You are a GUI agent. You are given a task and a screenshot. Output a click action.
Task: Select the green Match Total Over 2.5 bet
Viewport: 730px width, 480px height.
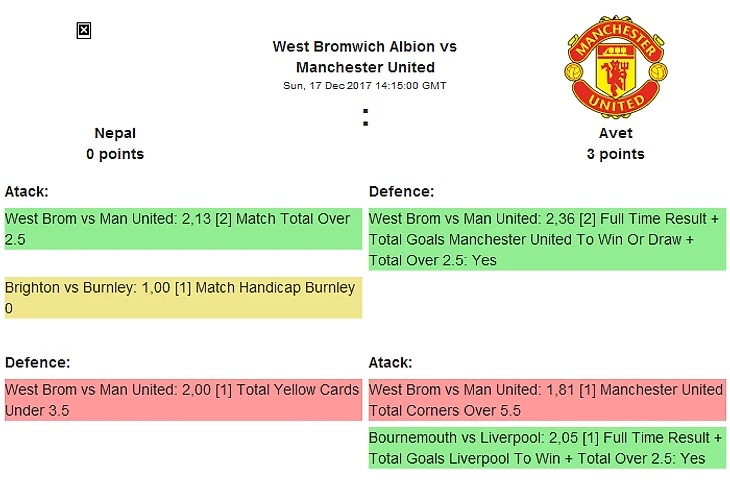click(183, 229)
